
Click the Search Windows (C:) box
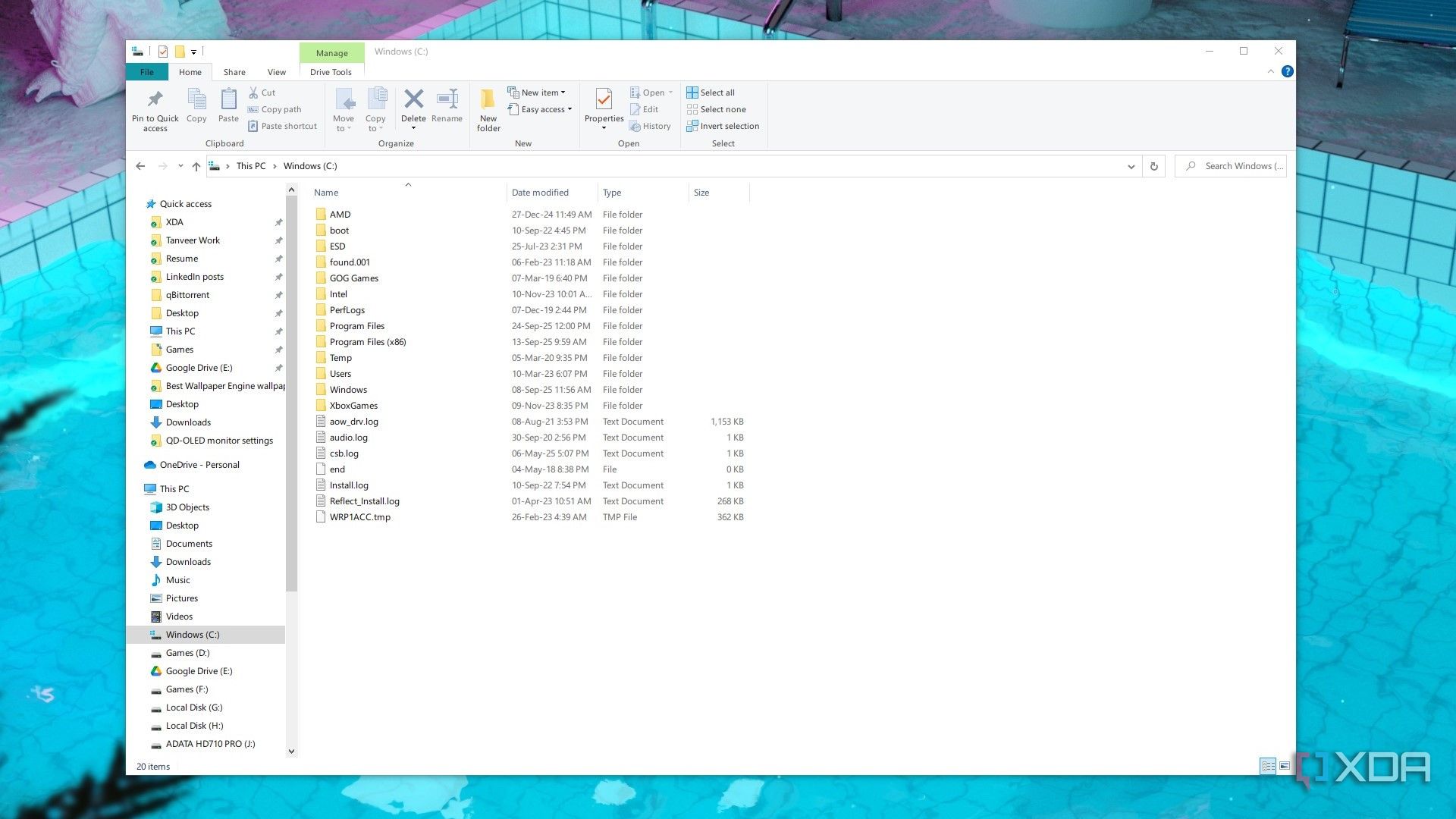point(1231,166)
